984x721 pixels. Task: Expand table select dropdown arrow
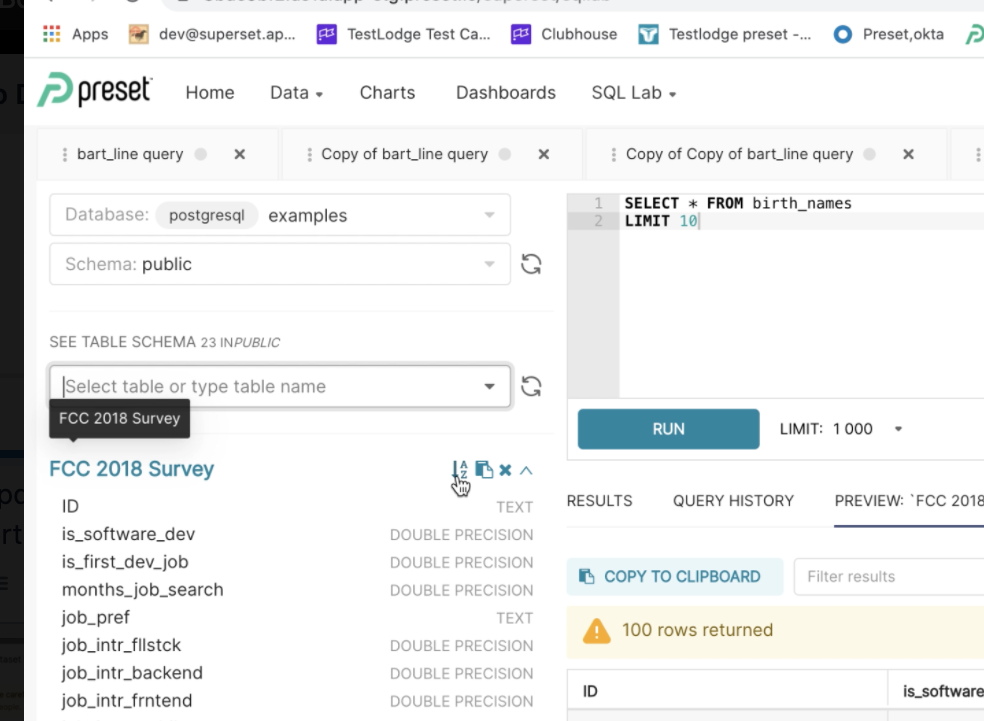click(x=489, y=387)
